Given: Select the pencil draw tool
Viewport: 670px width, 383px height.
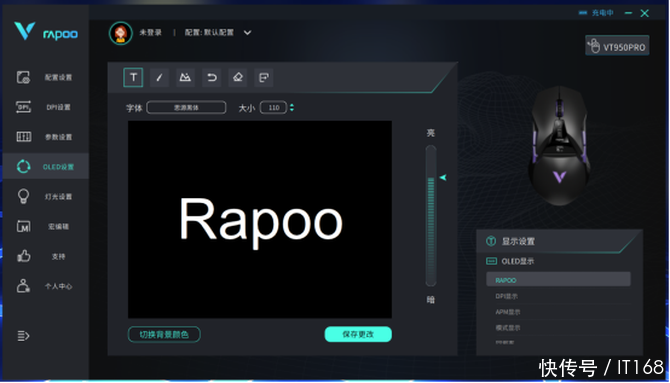Looking at the screenshot, I should pyautogui.click(x=159, y=77).
